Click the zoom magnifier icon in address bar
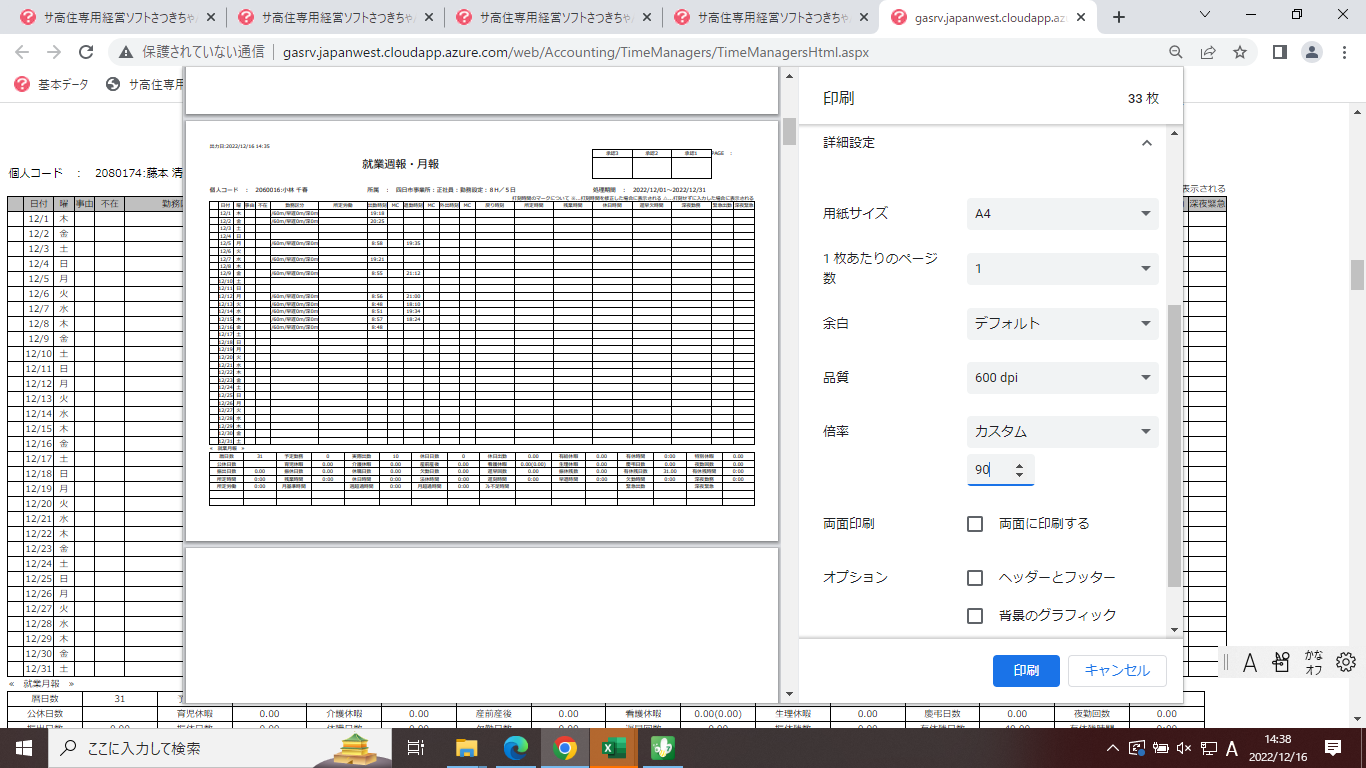 pyautogui.click(x=1176, y=52)
